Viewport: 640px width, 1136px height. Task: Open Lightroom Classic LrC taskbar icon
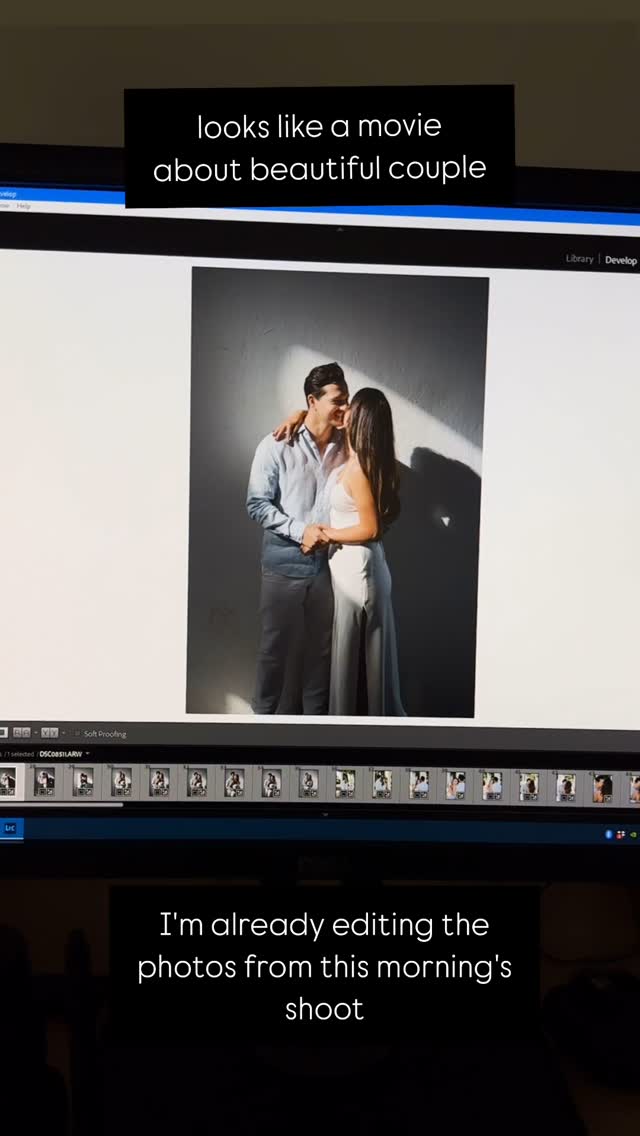(x=10, y=828)
